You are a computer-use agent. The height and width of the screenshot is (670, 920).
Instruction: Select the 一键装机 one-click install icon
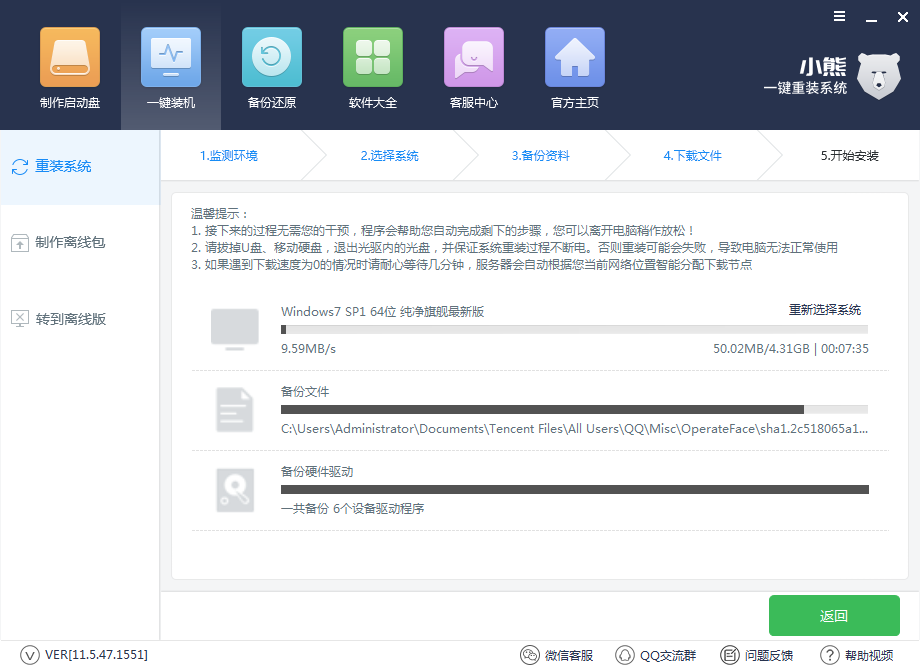tap(171, 57)
